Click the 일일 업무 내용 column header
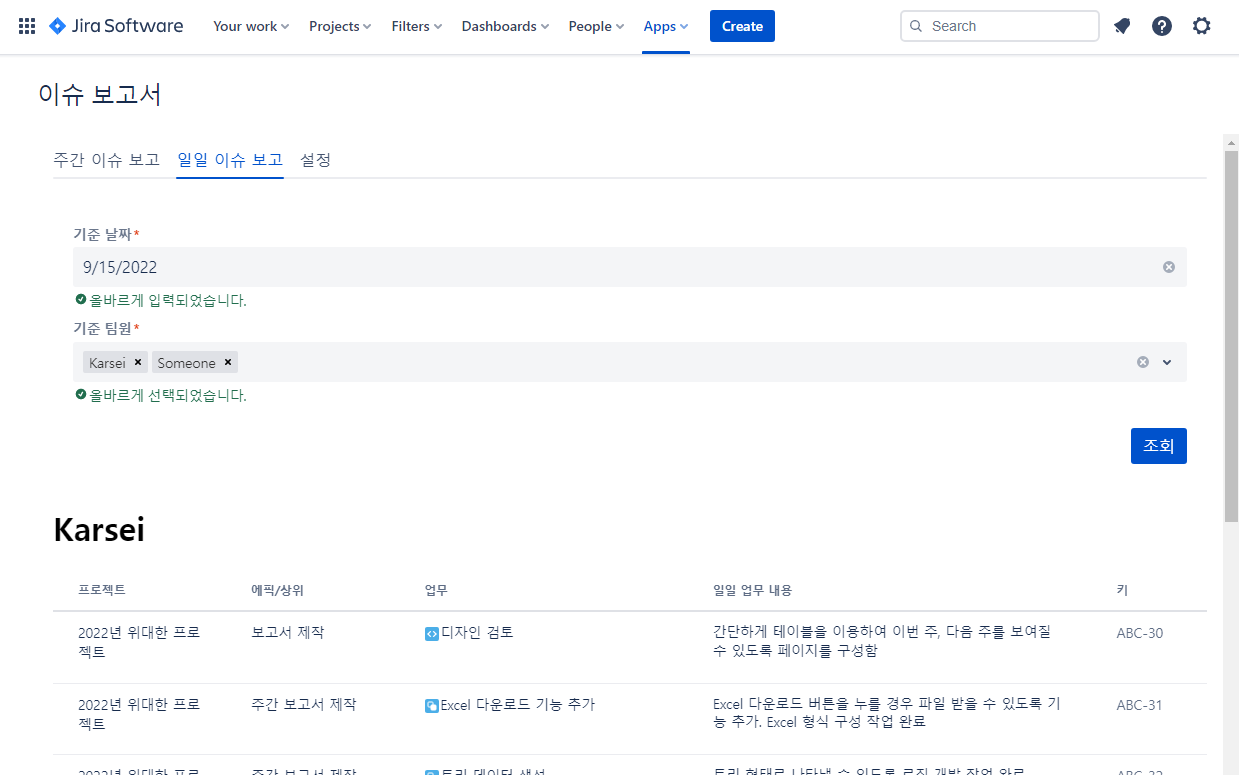Image resolution: width=1239 pixels, height=775 pixels. point(753,590)
